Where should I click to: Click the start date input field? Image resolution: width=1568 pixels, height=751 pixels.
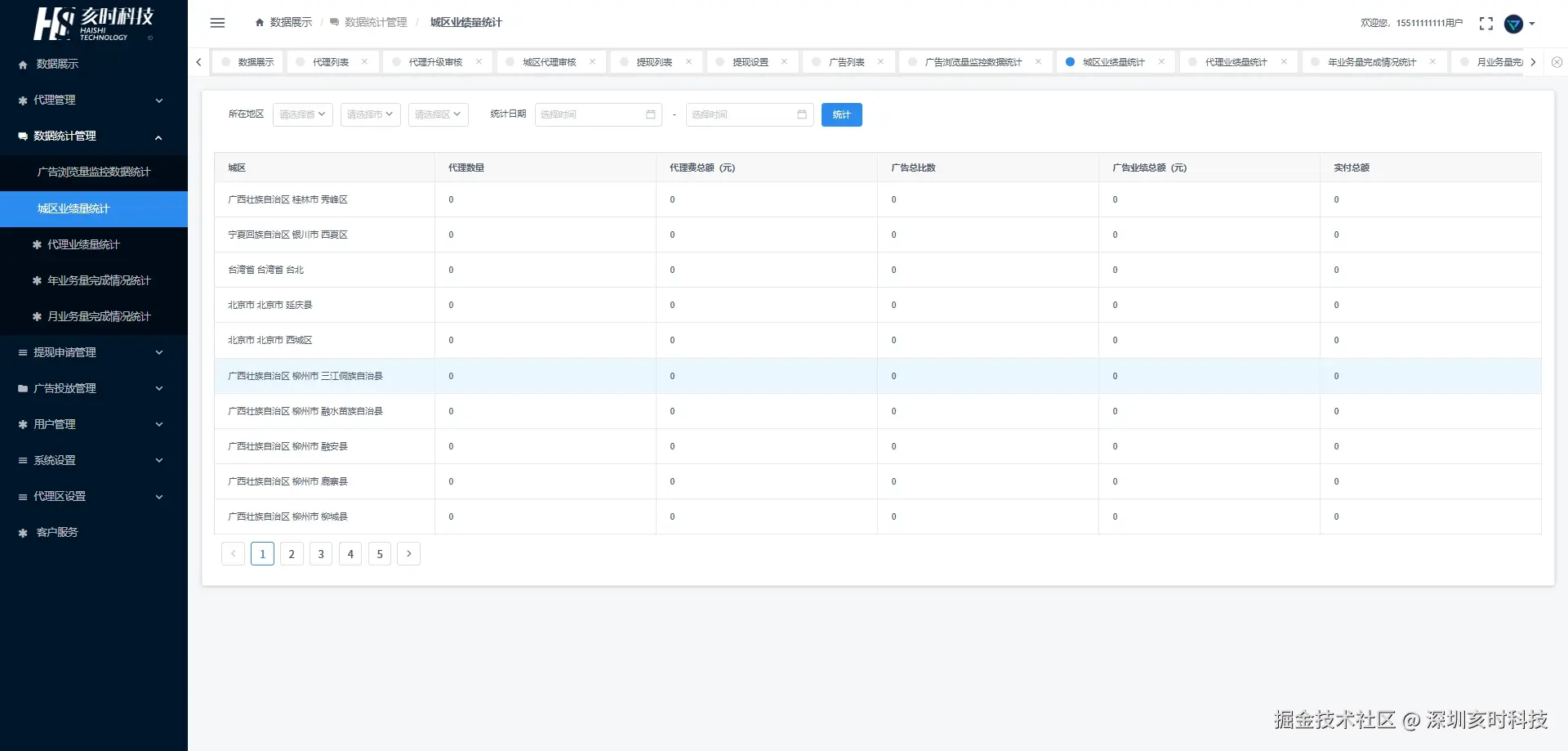coord(598,114)
